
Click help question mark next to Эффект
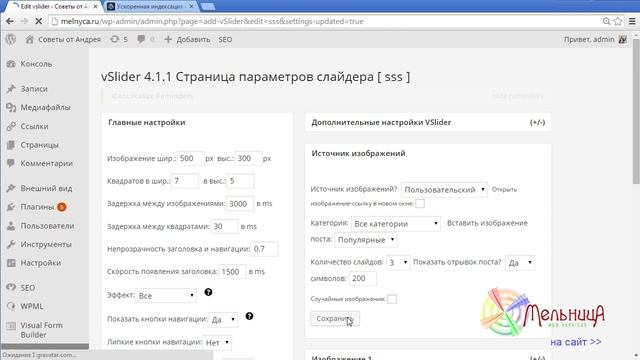click(x=208, y=292)
